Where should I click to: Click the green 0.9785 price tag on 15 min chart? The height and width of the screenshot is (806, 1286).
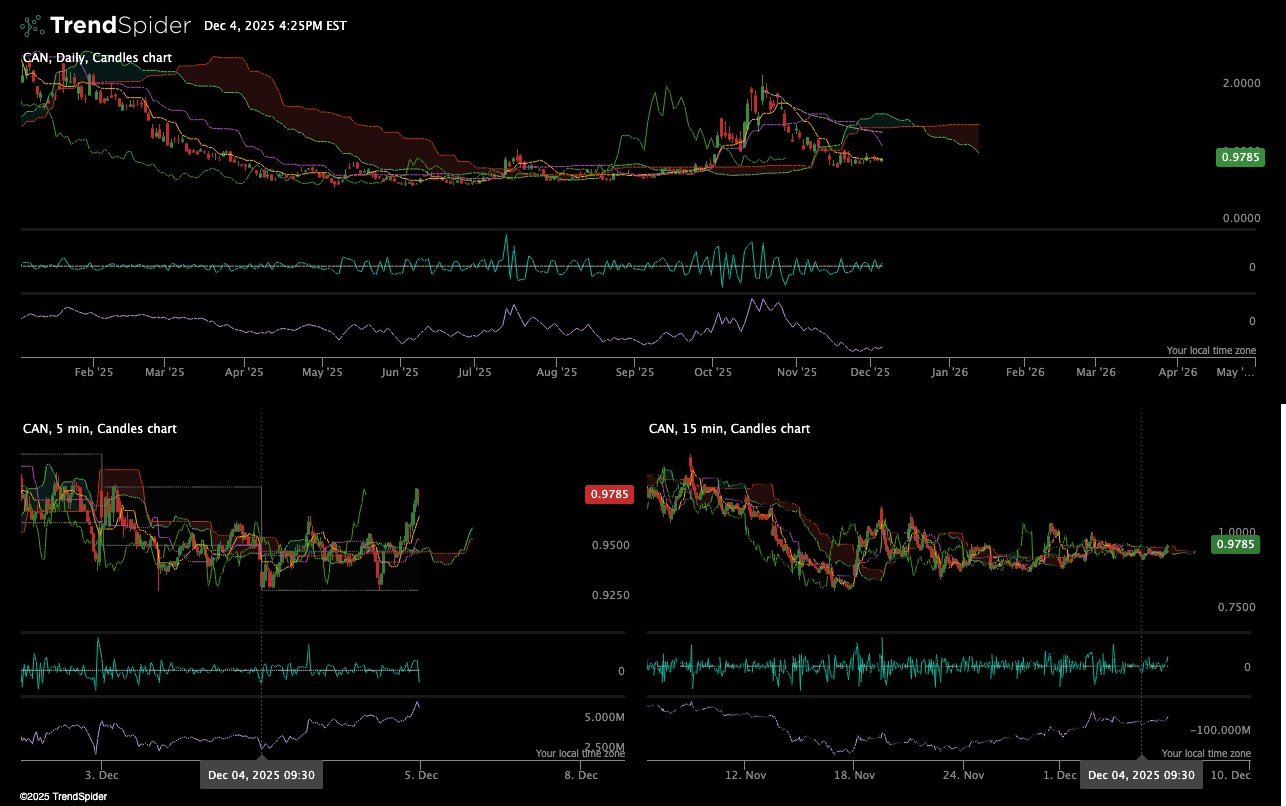(x=1237, y=544)
